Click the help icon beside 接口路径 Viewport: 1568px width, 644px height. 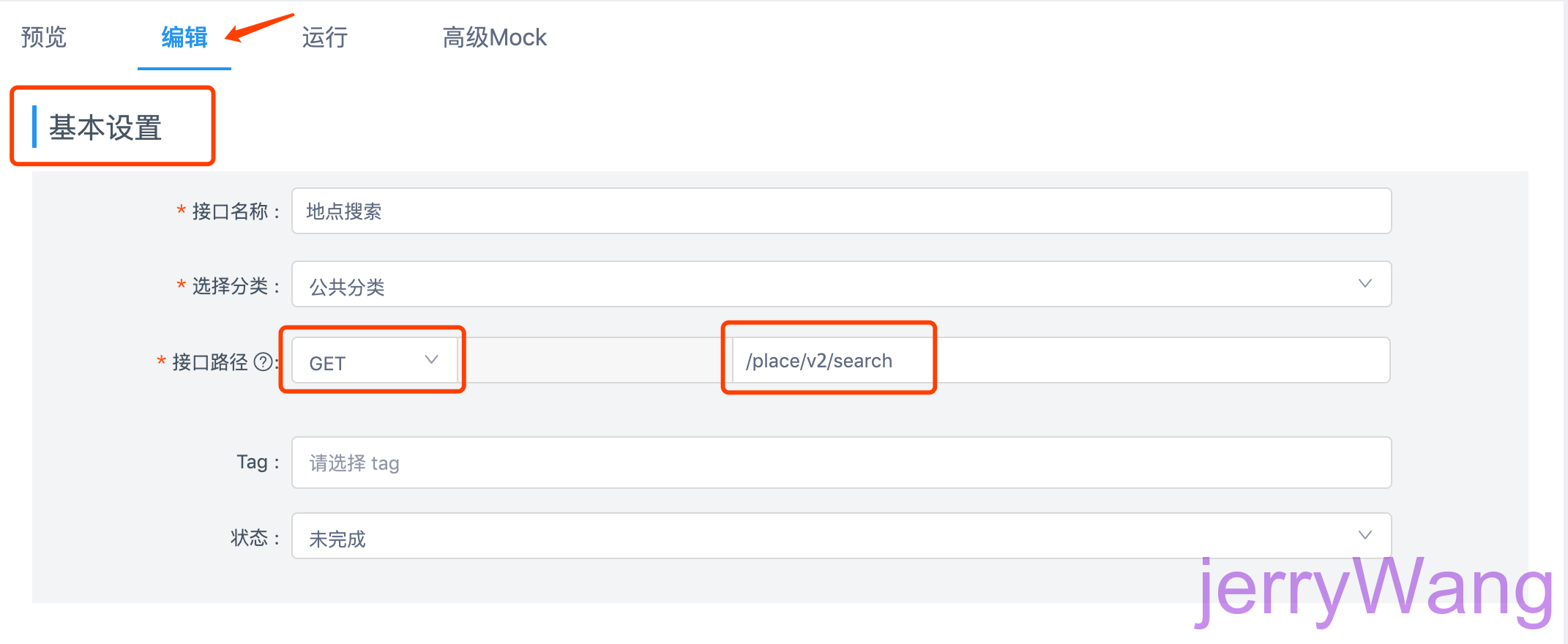point(263,362)
